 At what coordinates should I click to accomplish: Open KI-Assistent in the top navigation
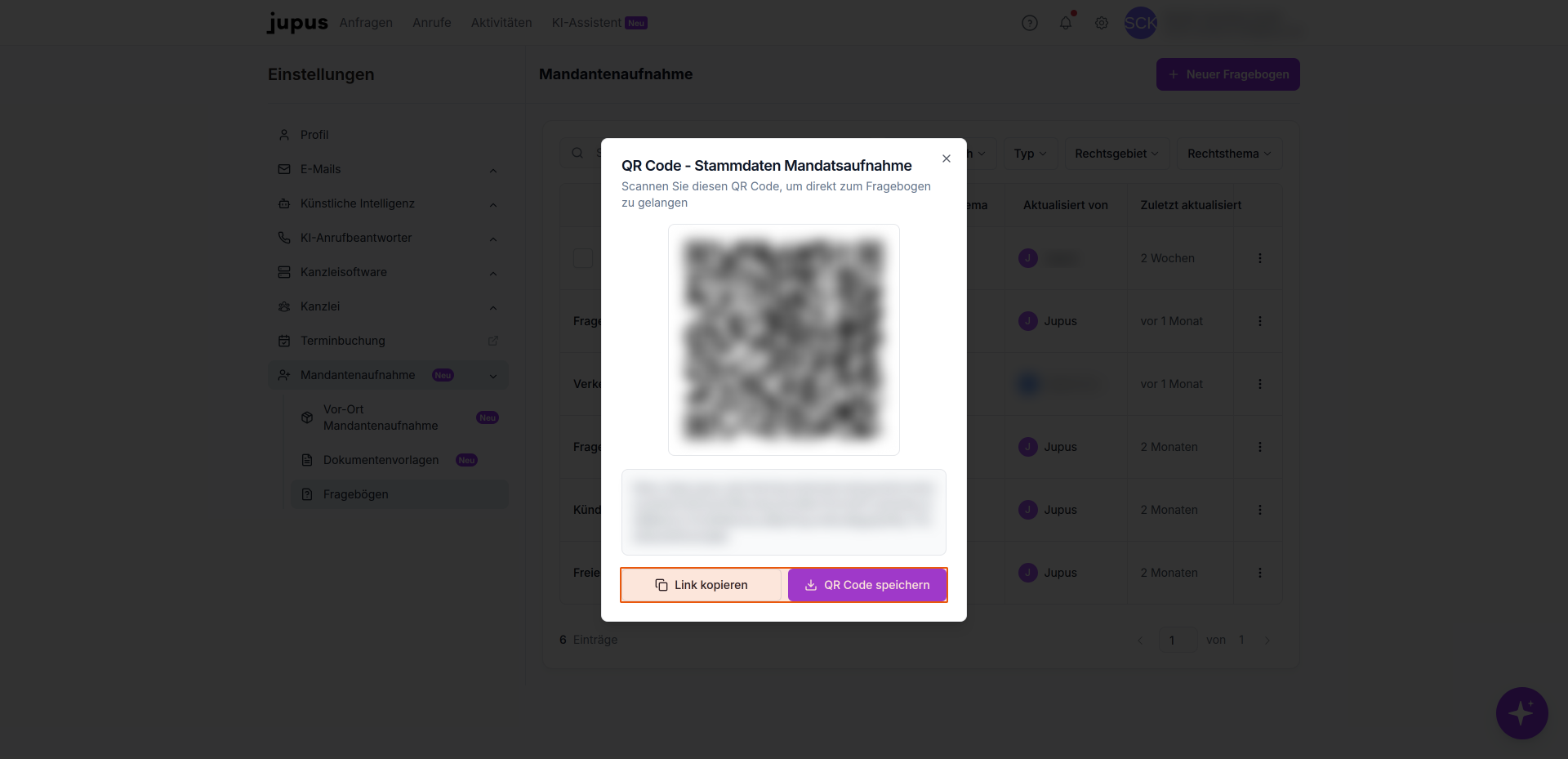click(x=599, y=23)
